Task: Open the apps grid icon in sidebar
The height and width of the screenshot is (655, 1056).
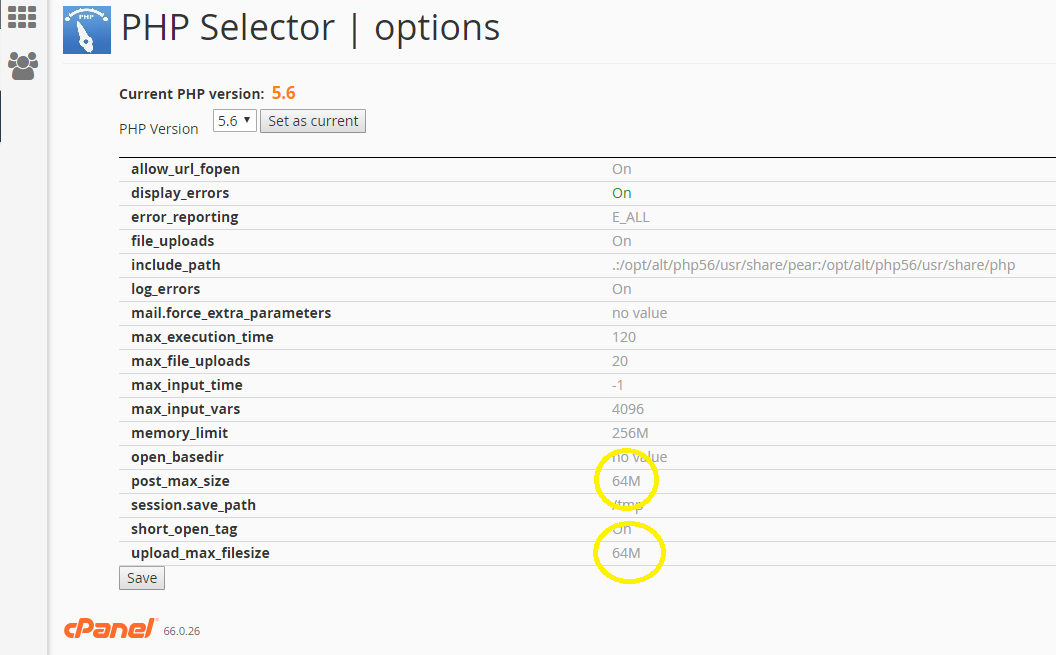Action: click(x=22, y=16)
